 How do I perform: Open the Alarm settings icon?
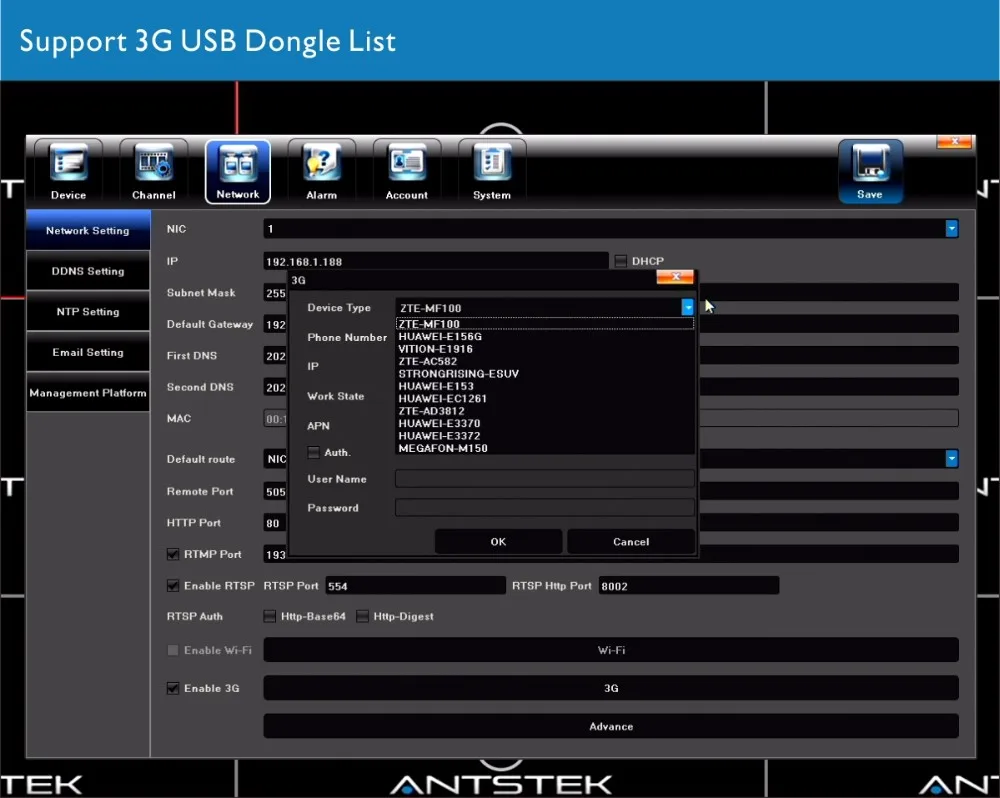(321, 171)
